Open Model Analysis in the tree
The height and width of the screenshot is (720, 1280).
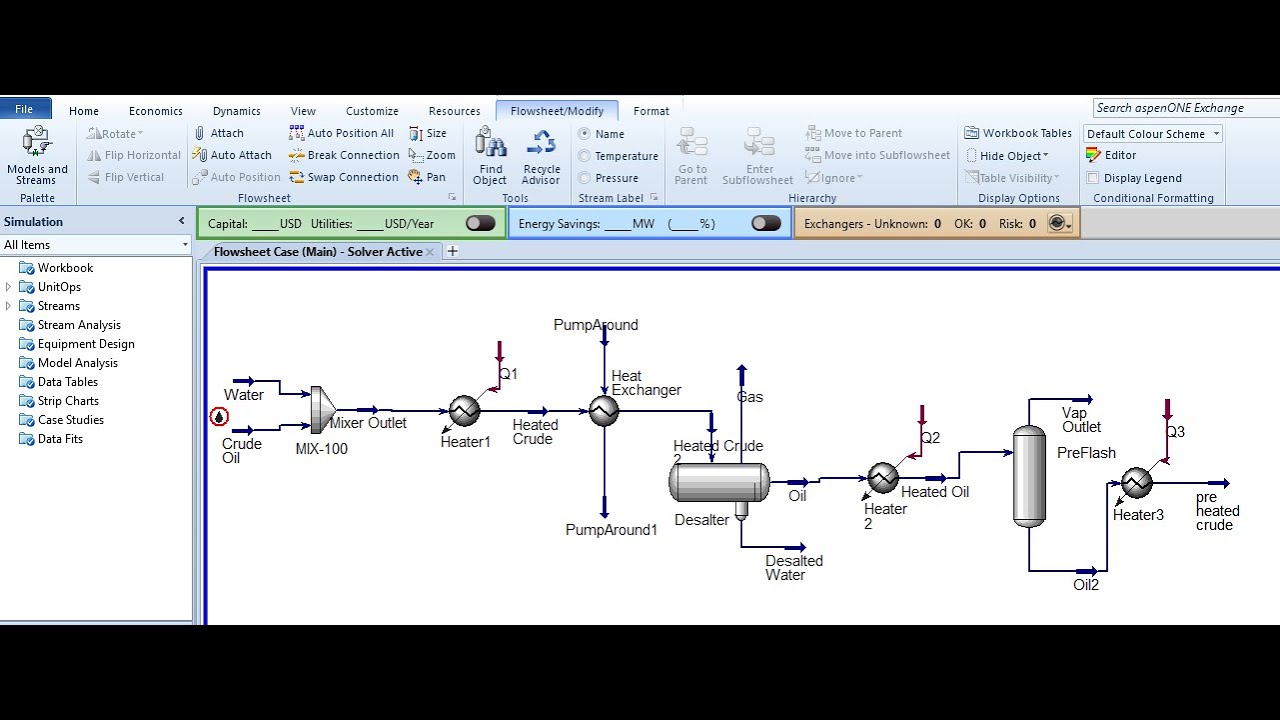77,363
